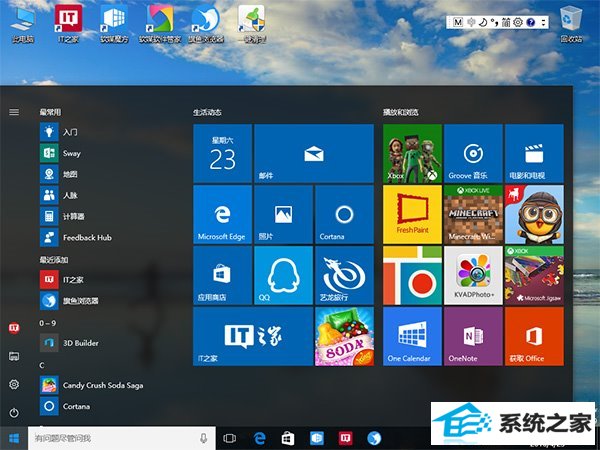600x450 pixels.
Task: Click the IT之家 icon in Start sidebar
Action: coord(14,328)
